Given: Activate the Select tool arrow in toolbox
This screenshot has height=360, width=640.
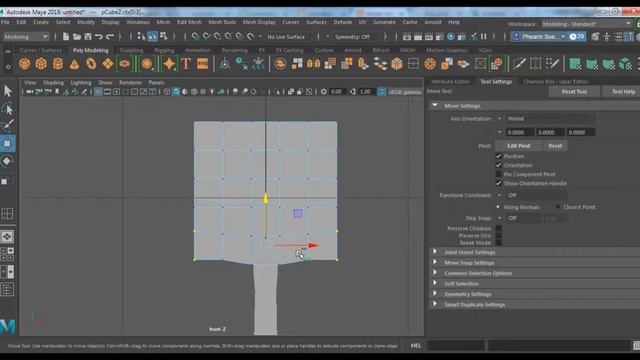Looking at the screenshot, I should (x=8, y=91).
